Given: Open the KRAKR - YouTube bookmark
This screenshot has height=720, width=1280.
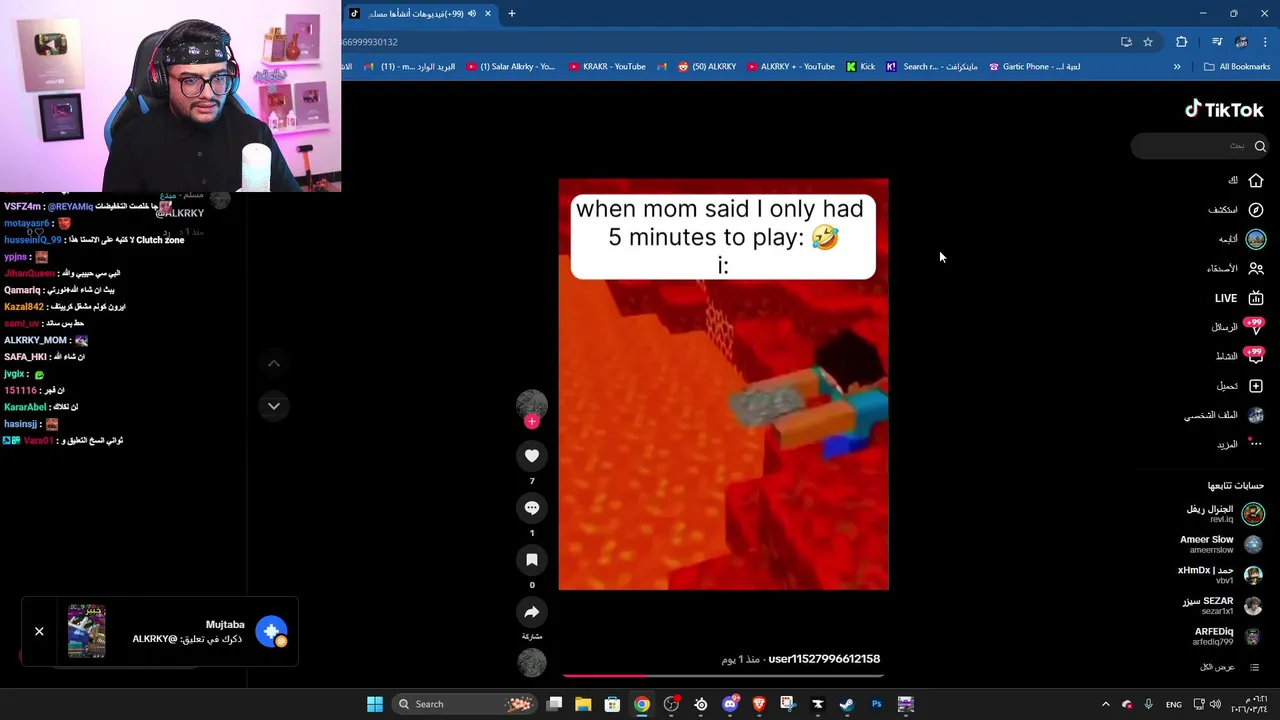Looking at the screenshot, I should point(607,67).
